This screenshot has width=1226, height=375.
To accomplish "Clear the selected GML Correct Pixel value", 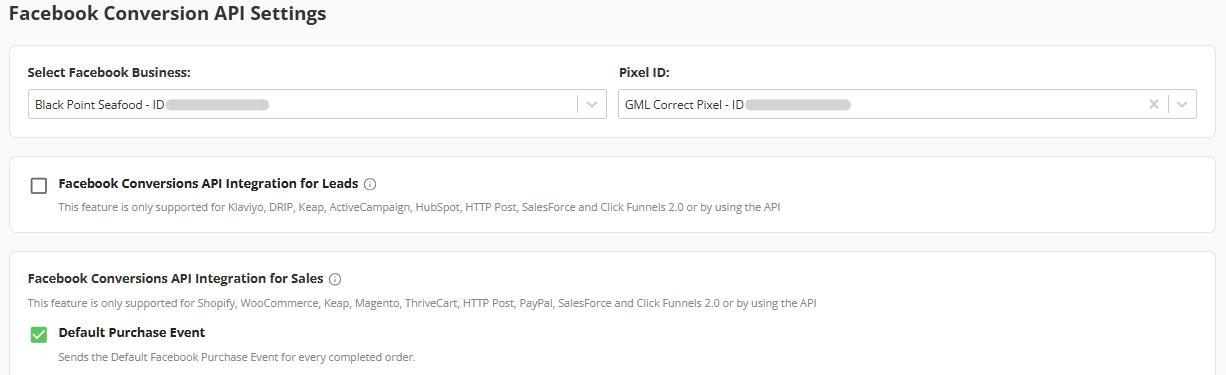I will point(1154,104).
